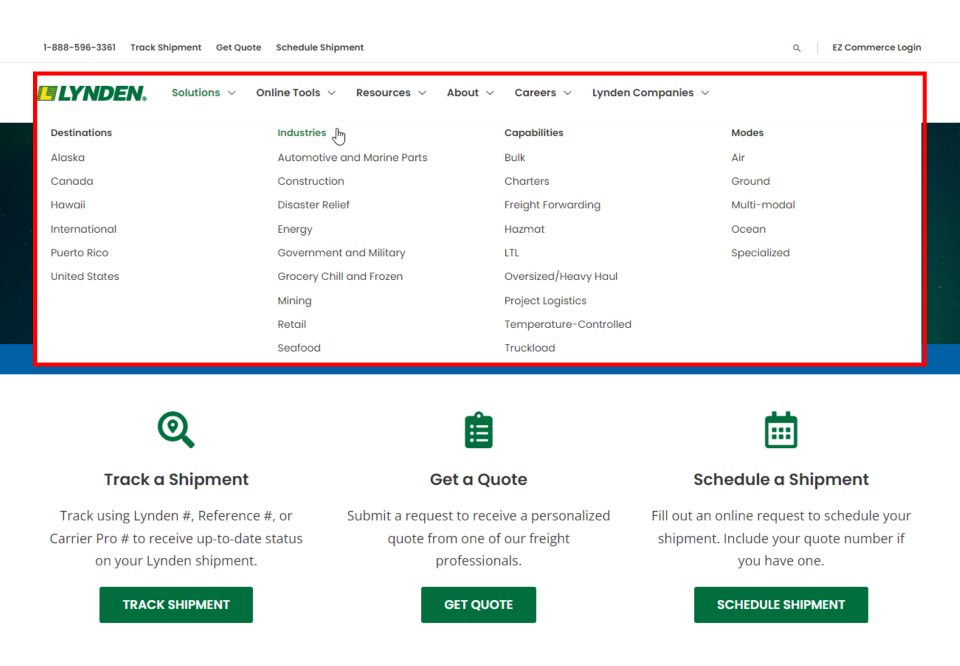This screenshot has width=960, height=666.
Task: Click the Lynden logo
Action: click(x=92, y=93)
